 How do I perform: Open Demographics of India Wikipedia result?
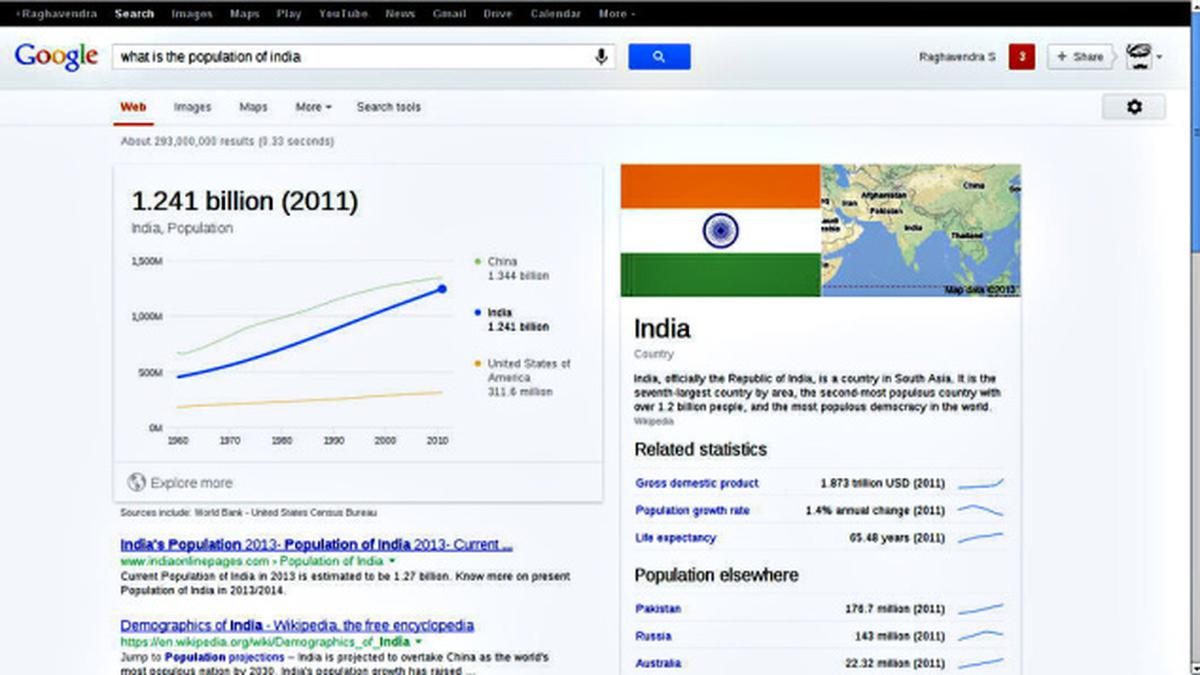click(297, 625)
